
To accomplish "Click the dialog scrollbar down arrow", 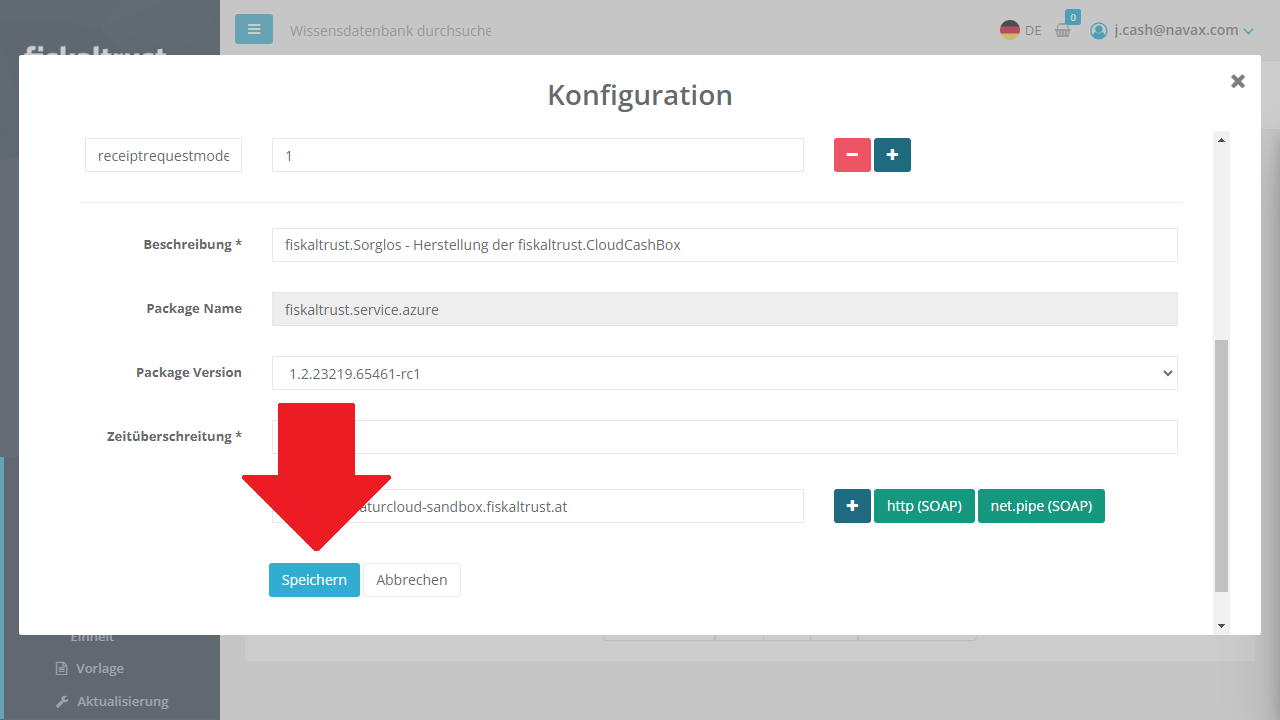I will coord(1221,625).
